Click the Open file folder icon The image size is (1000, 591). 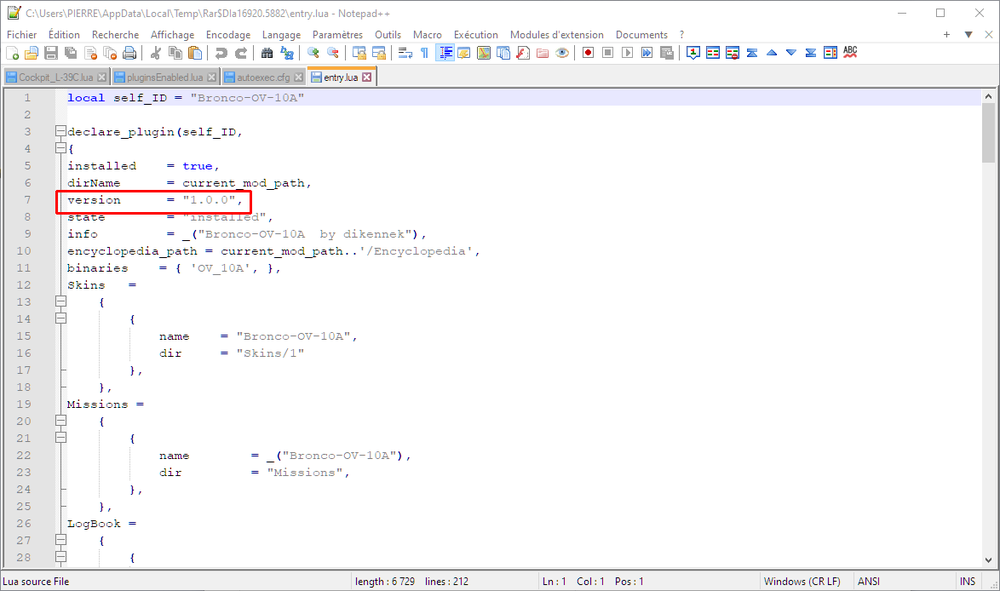click(x=31, y=53)
